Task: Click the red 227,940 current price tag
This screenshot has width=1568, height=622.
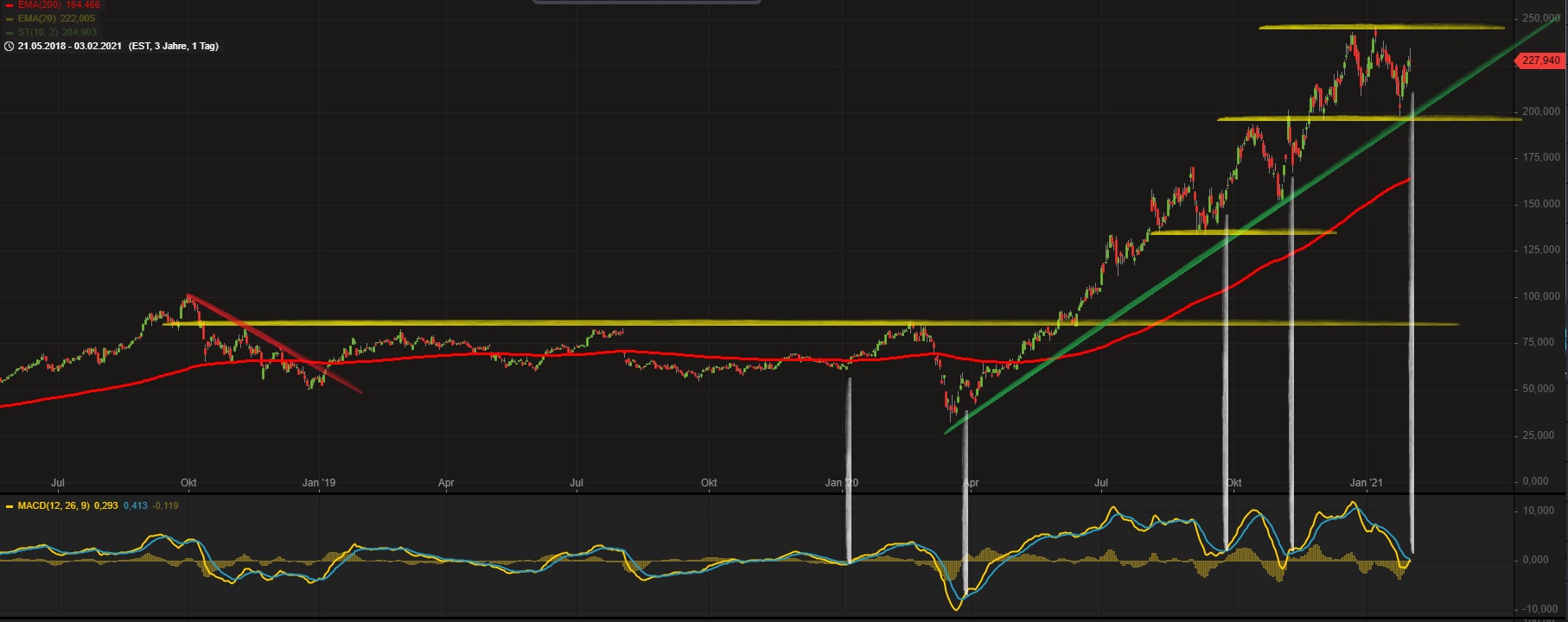Action: pos(1541,60)
